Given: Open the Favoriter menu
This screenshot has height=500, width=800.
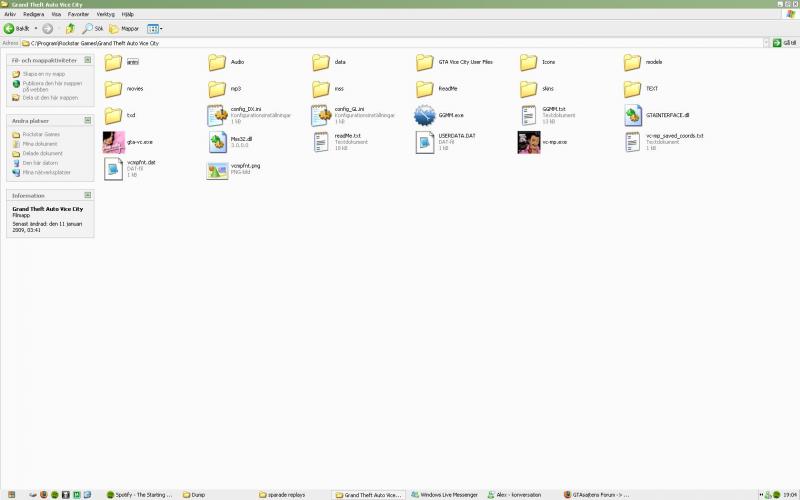Looking at the screenshot, I should [79, 15].
